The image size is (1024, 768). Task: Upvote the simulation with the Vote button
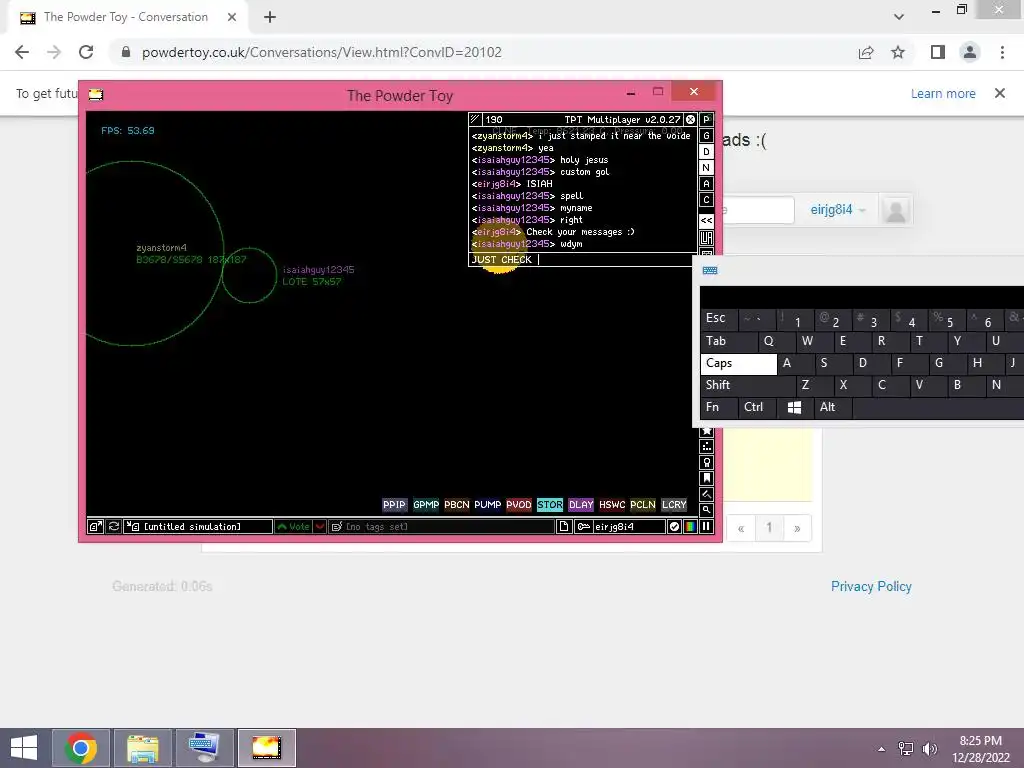(294, 526)
